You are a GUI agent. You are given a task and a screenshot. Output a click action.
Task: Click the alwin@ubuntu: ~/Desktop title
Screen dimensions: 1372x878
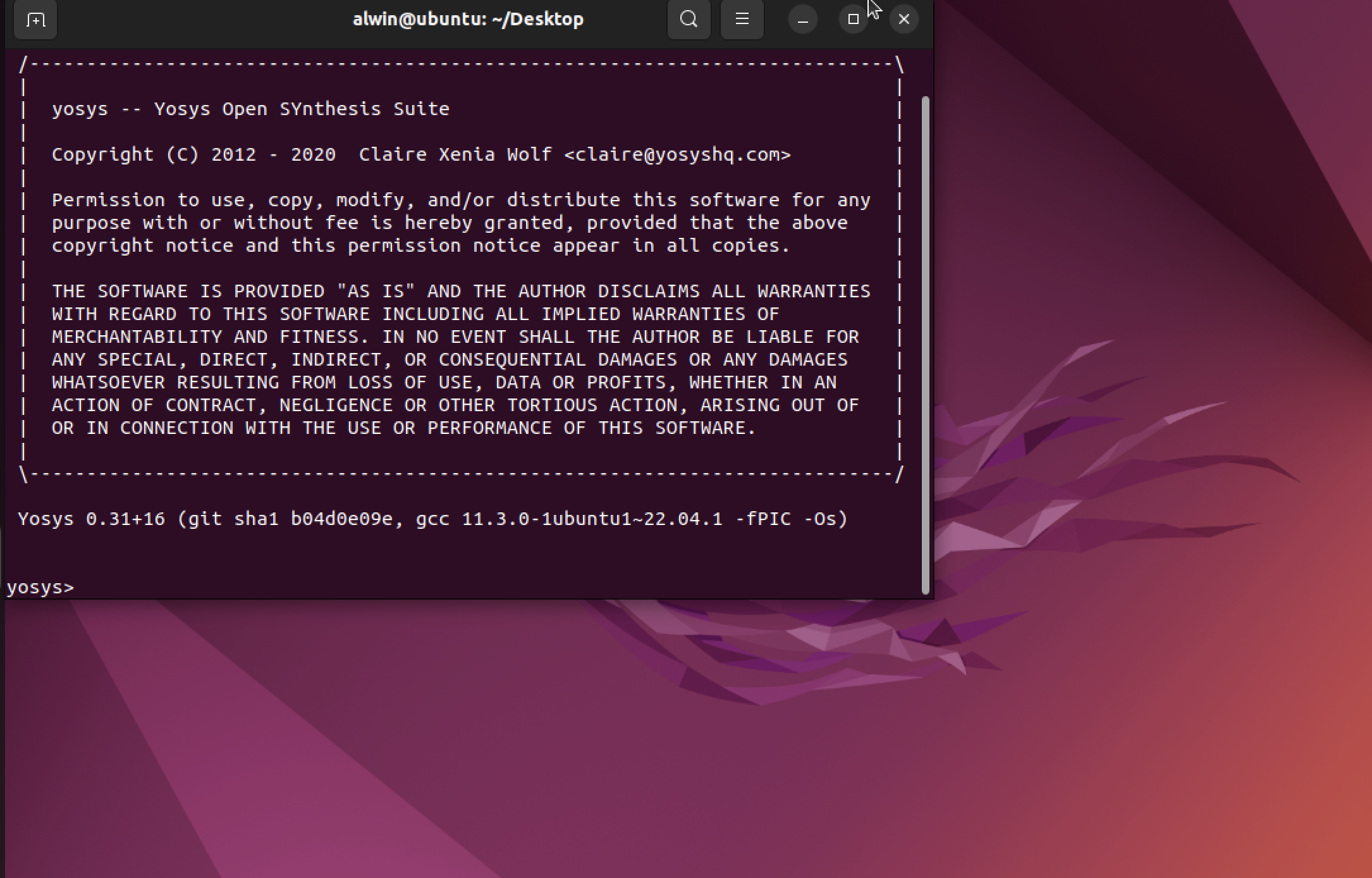468,18
